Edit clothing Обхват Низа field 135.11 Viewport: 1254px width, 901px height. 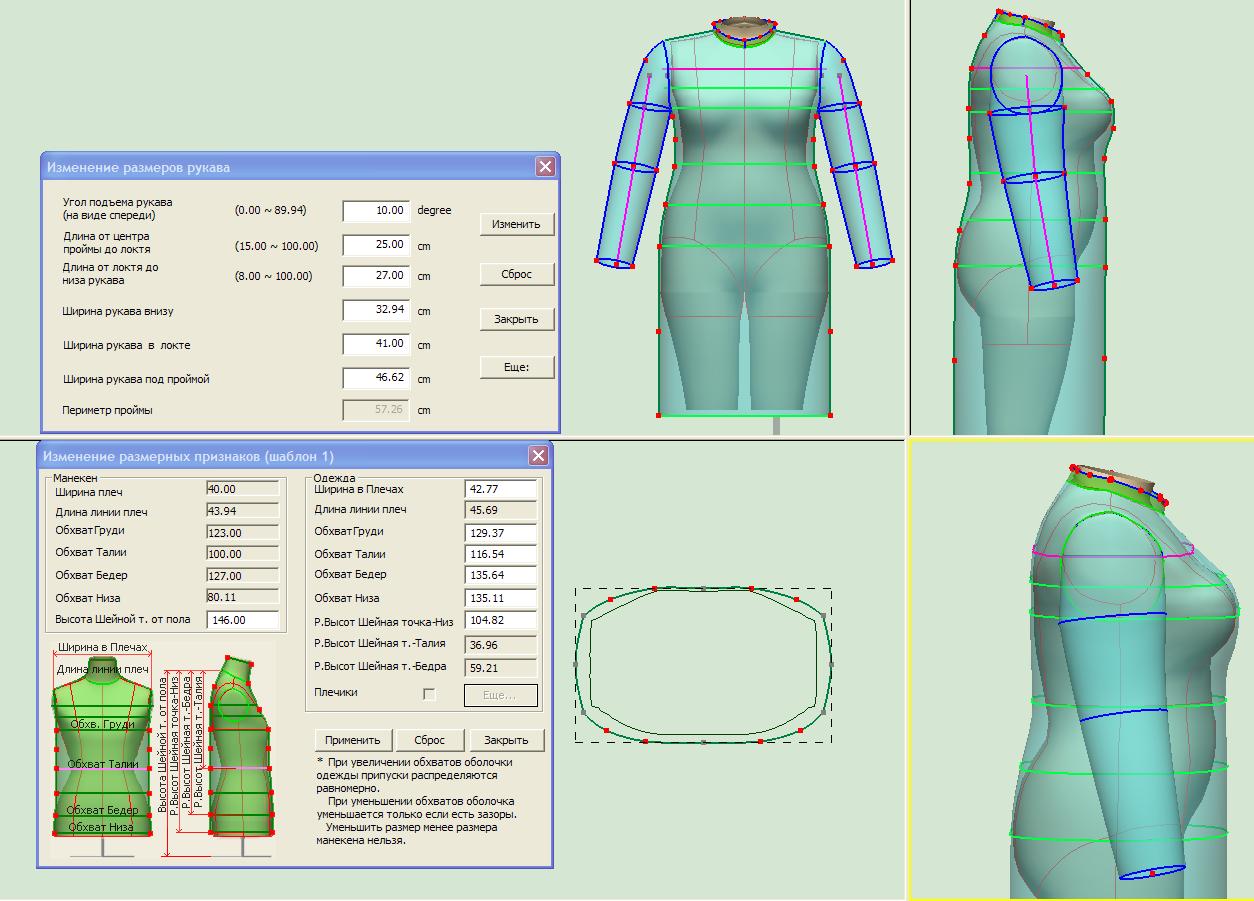(501, 599)
